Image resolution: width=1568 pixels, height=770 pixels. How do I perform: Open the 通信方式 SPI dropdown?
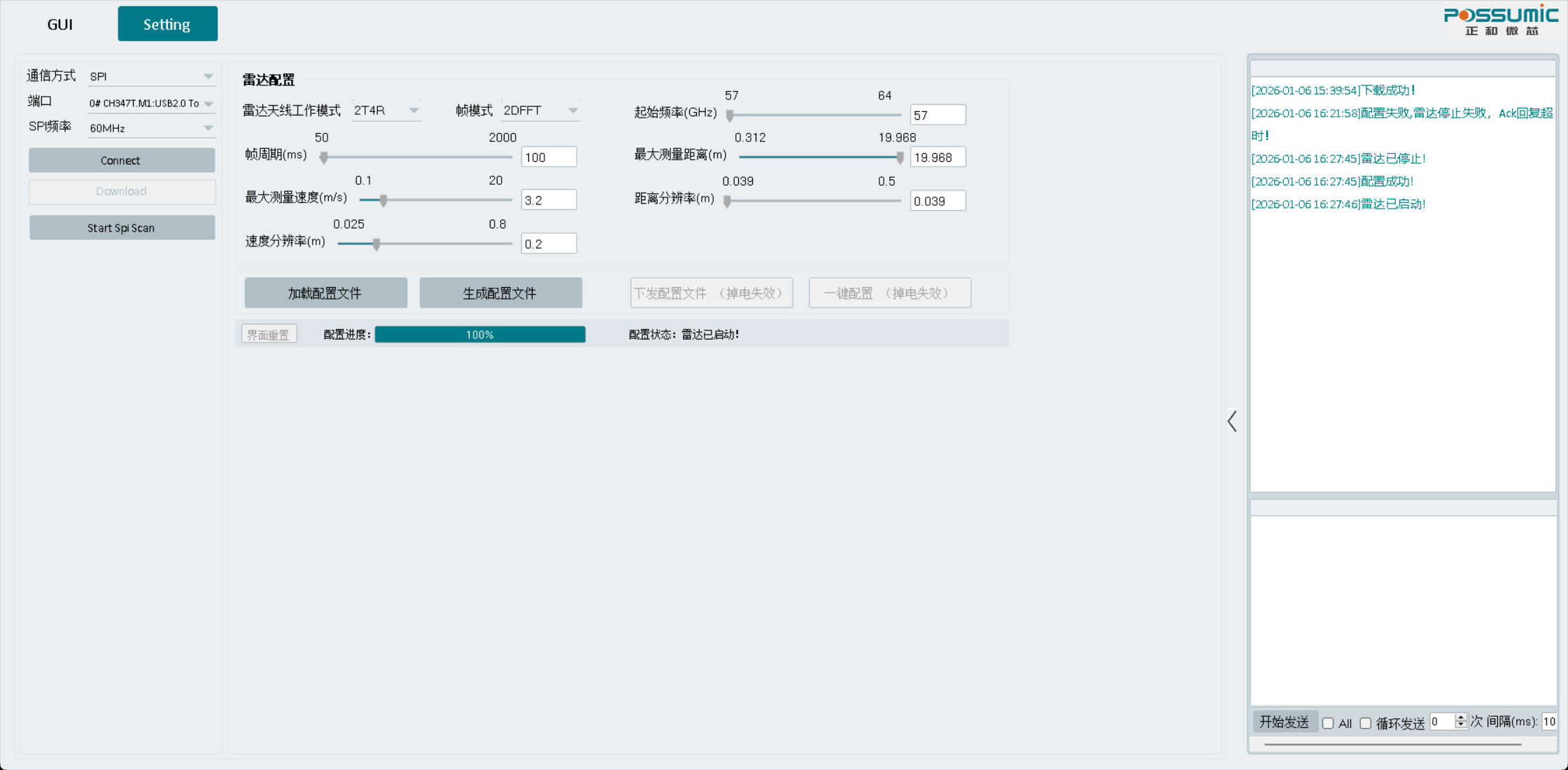150,76
